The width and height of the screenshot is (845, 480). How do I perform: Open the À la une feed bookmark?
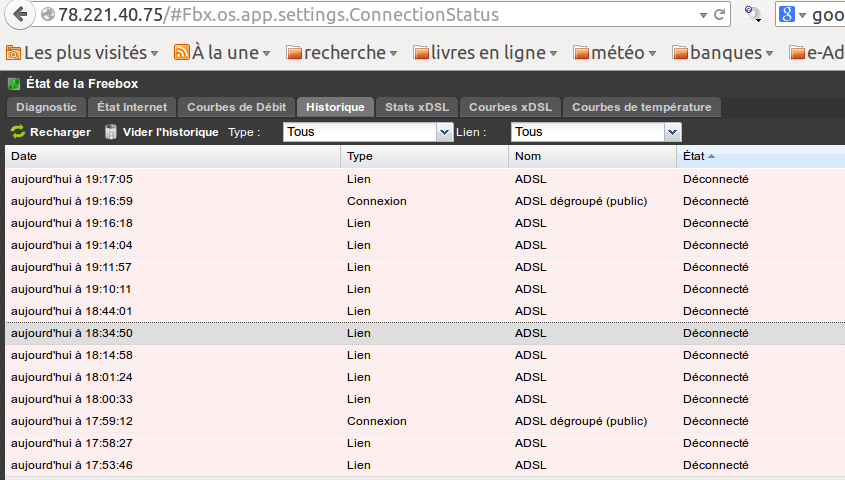coord(221,53)
